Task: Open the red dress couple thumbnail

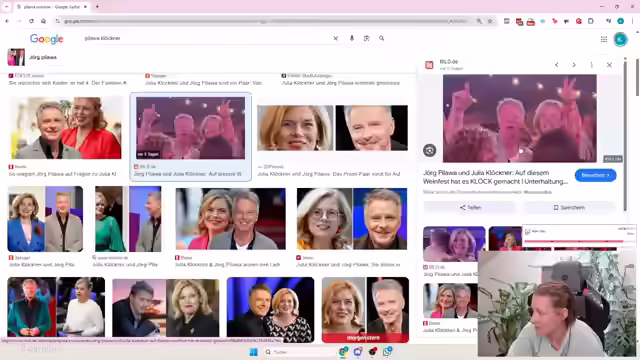Action: point(66,128)
